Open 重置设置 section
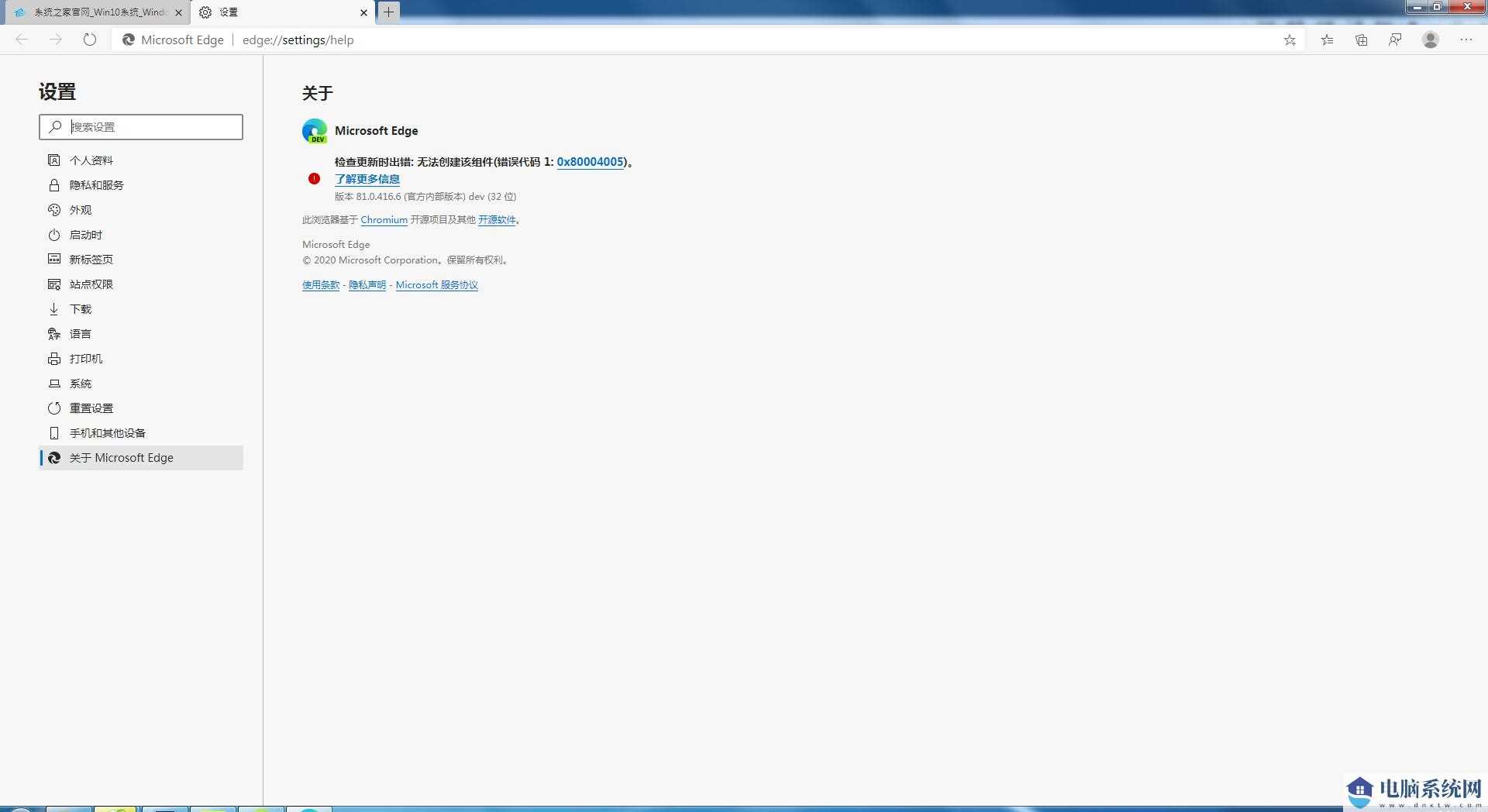Image resolution: width=1488 pixels, height=812 pixels. click(x=141, y=408)
